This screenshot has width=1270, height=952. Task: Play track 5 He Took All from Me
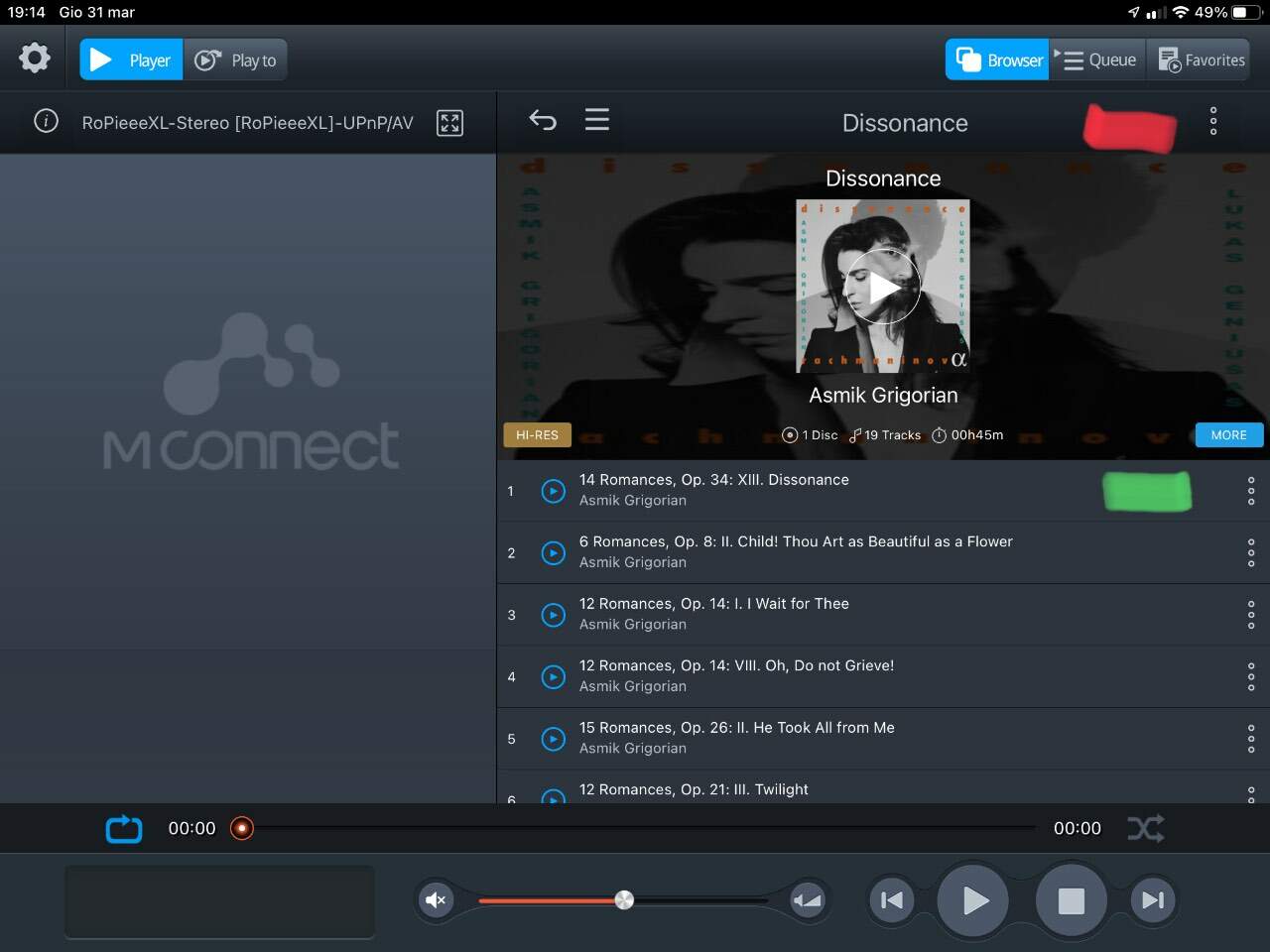[x=554, y=739]
